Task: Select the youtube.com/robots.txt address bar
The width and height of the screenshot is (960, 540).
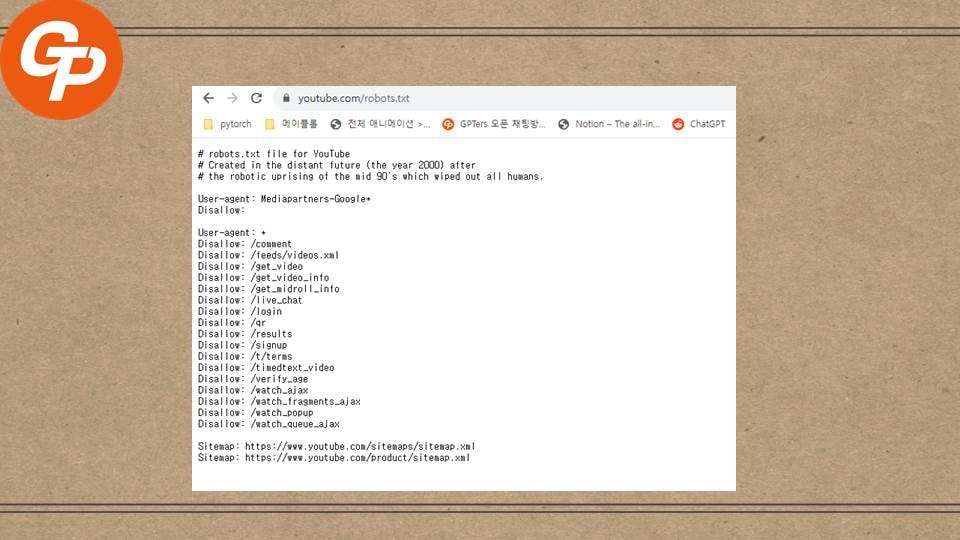Action: coord(504,98)
